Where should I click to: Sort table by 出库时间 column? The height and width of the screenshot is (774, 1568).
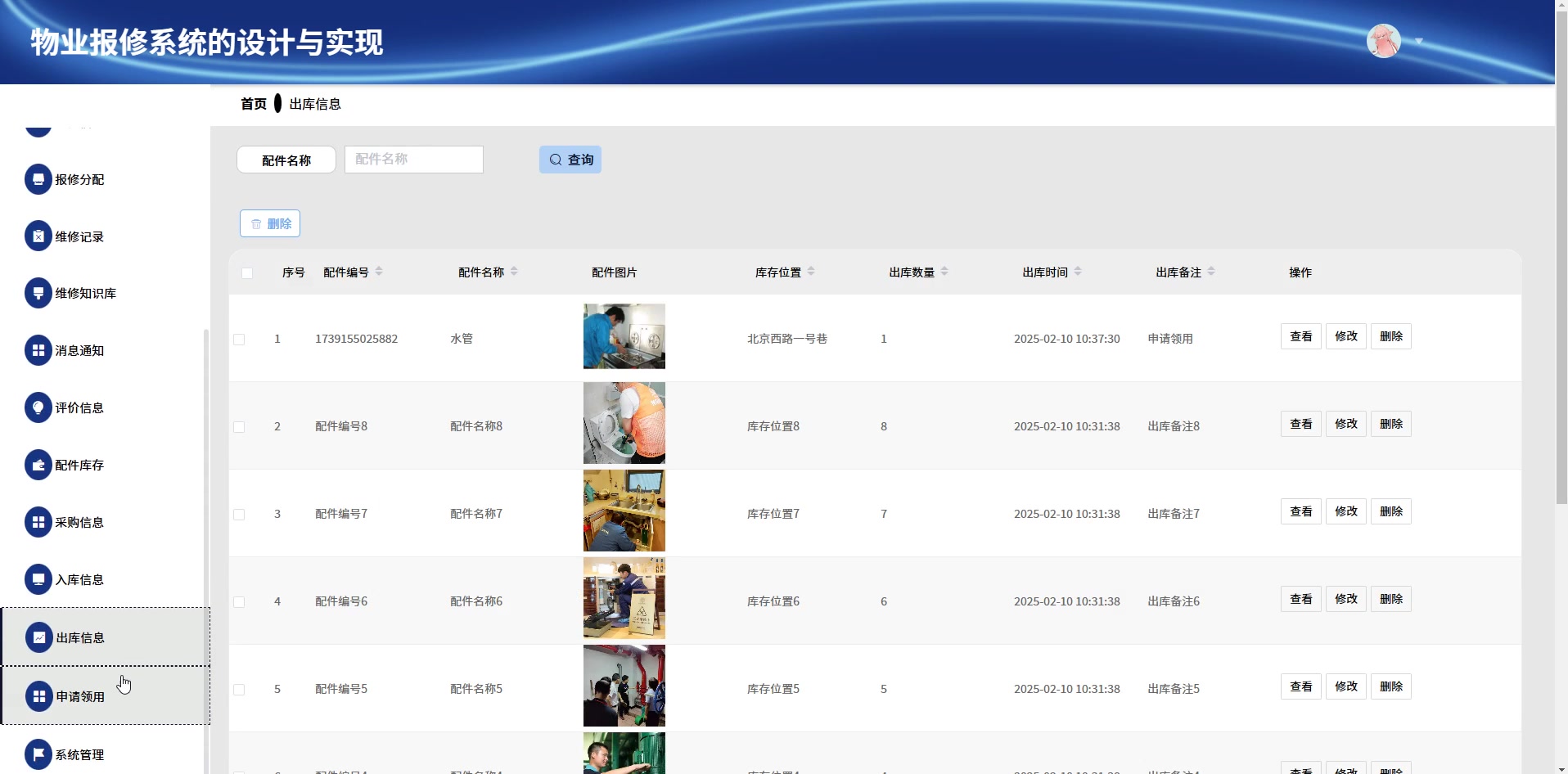[x=1078, y=272]
